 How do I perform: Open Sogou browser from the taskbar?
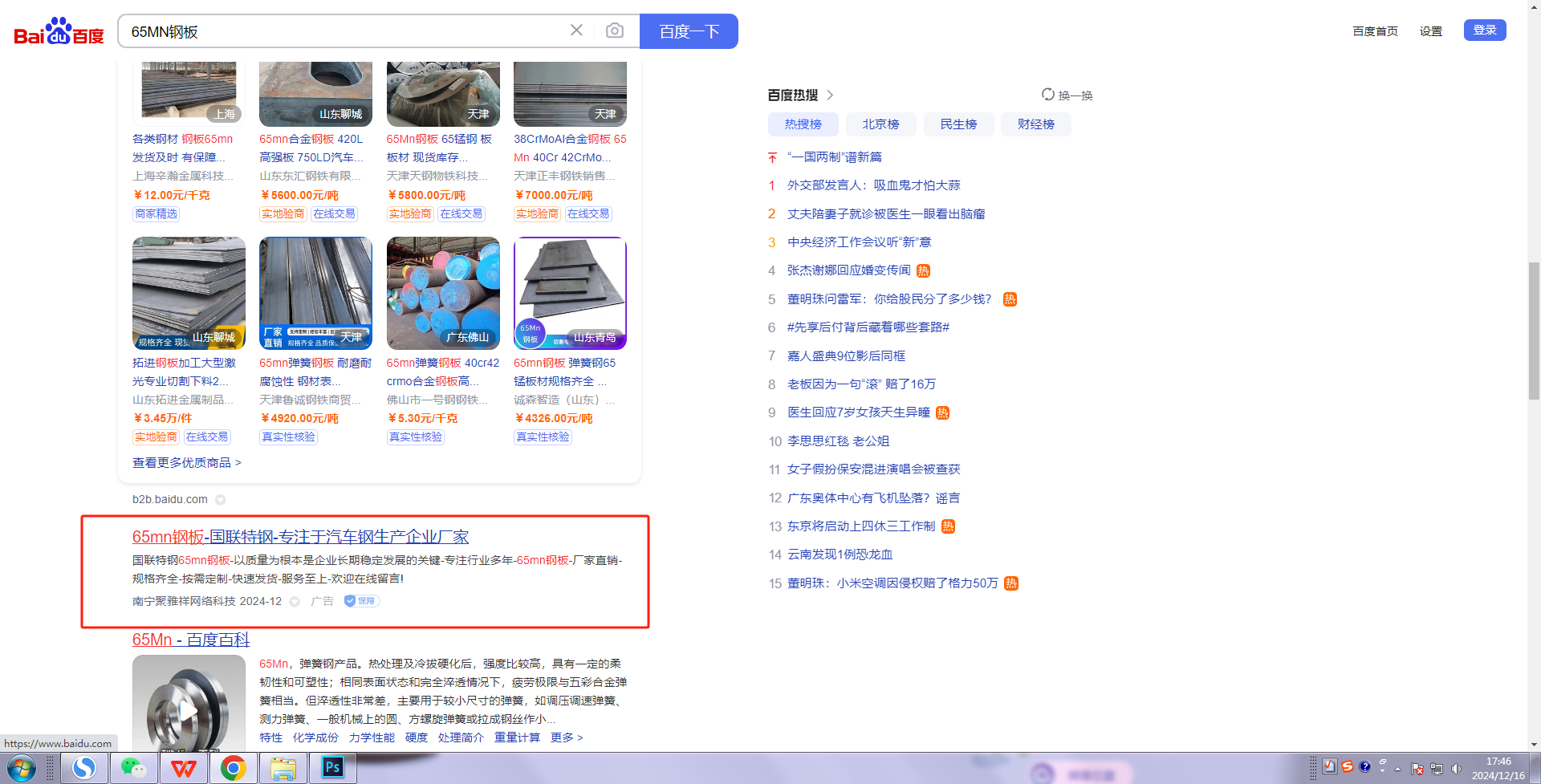point(84,769)
